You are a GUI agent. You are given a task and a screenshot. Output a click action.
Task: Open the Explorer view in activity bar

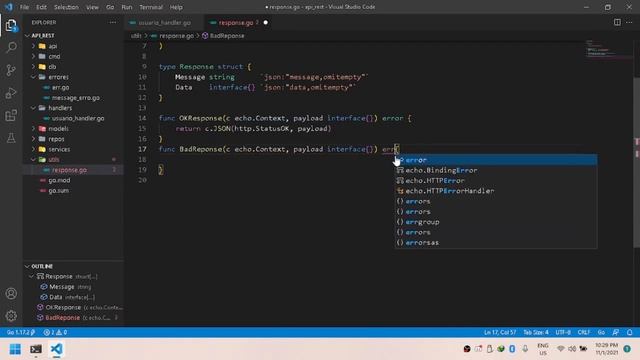pos(11,26)
